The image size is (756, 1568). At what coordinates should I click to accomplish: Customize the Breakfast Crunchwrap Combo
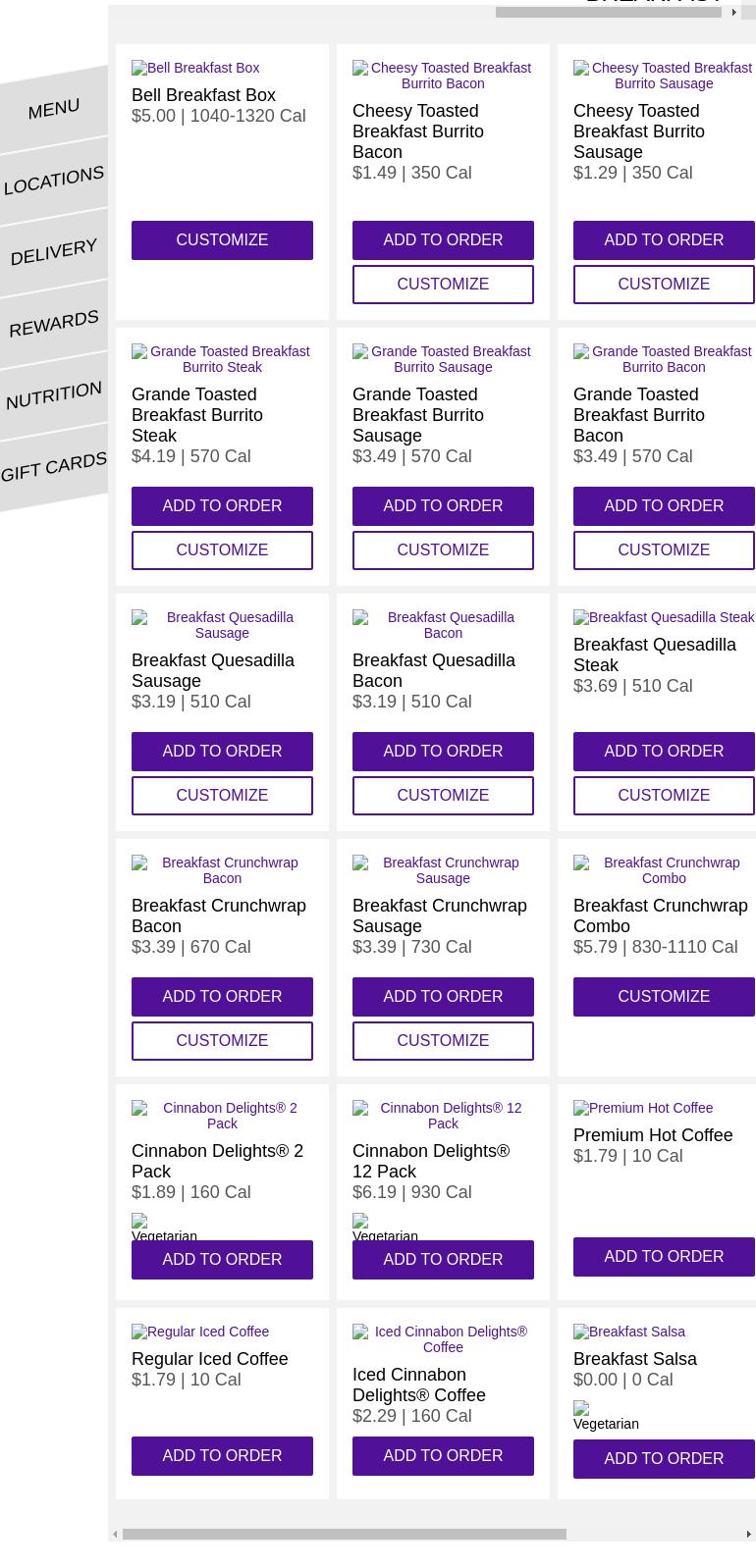[x=664, y=996]
